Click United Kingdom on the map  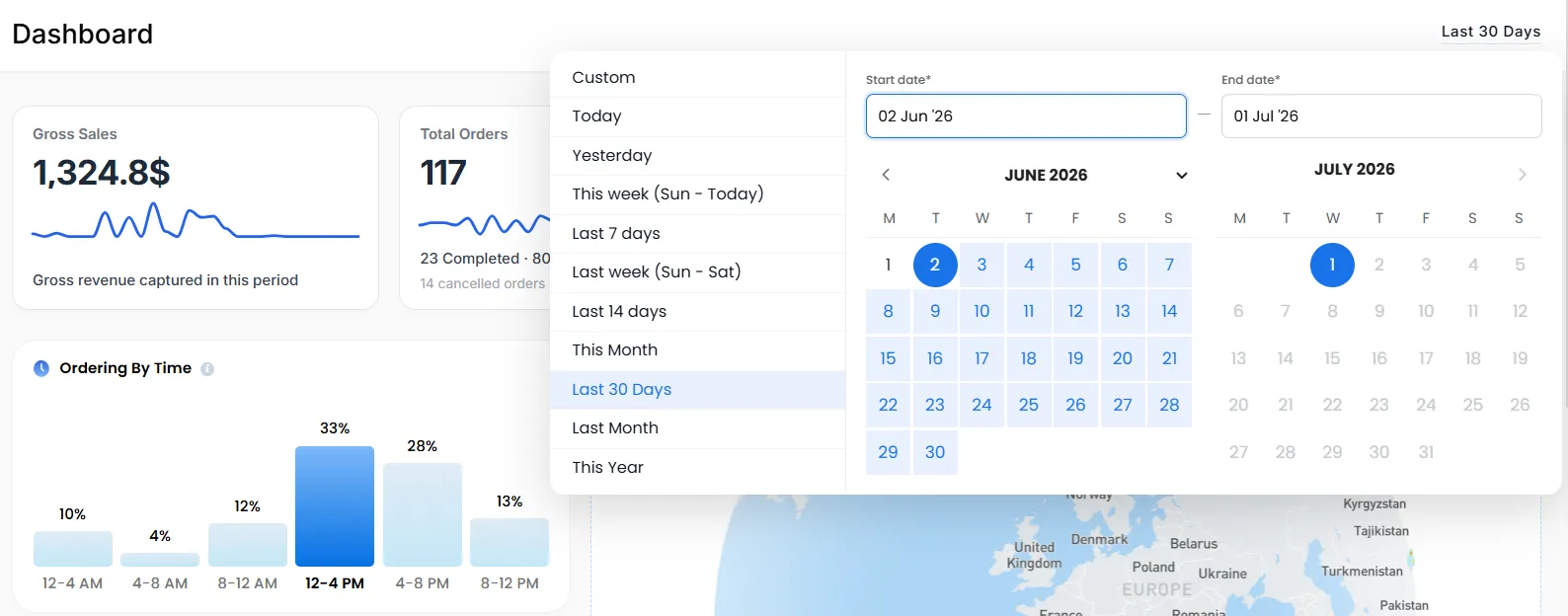point(1034,555)
